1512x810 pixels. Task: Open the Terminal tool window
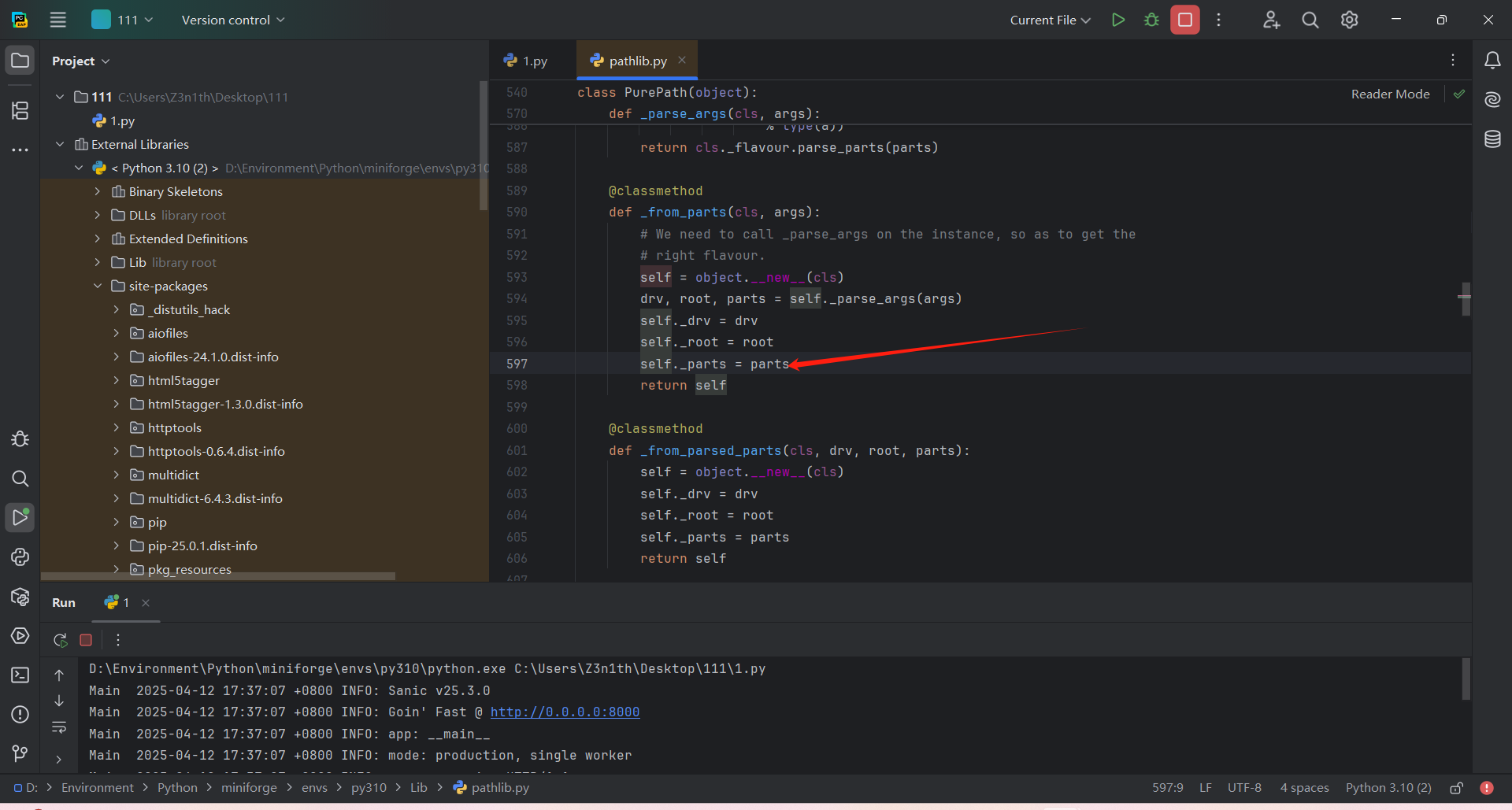[x=20, y=675]
